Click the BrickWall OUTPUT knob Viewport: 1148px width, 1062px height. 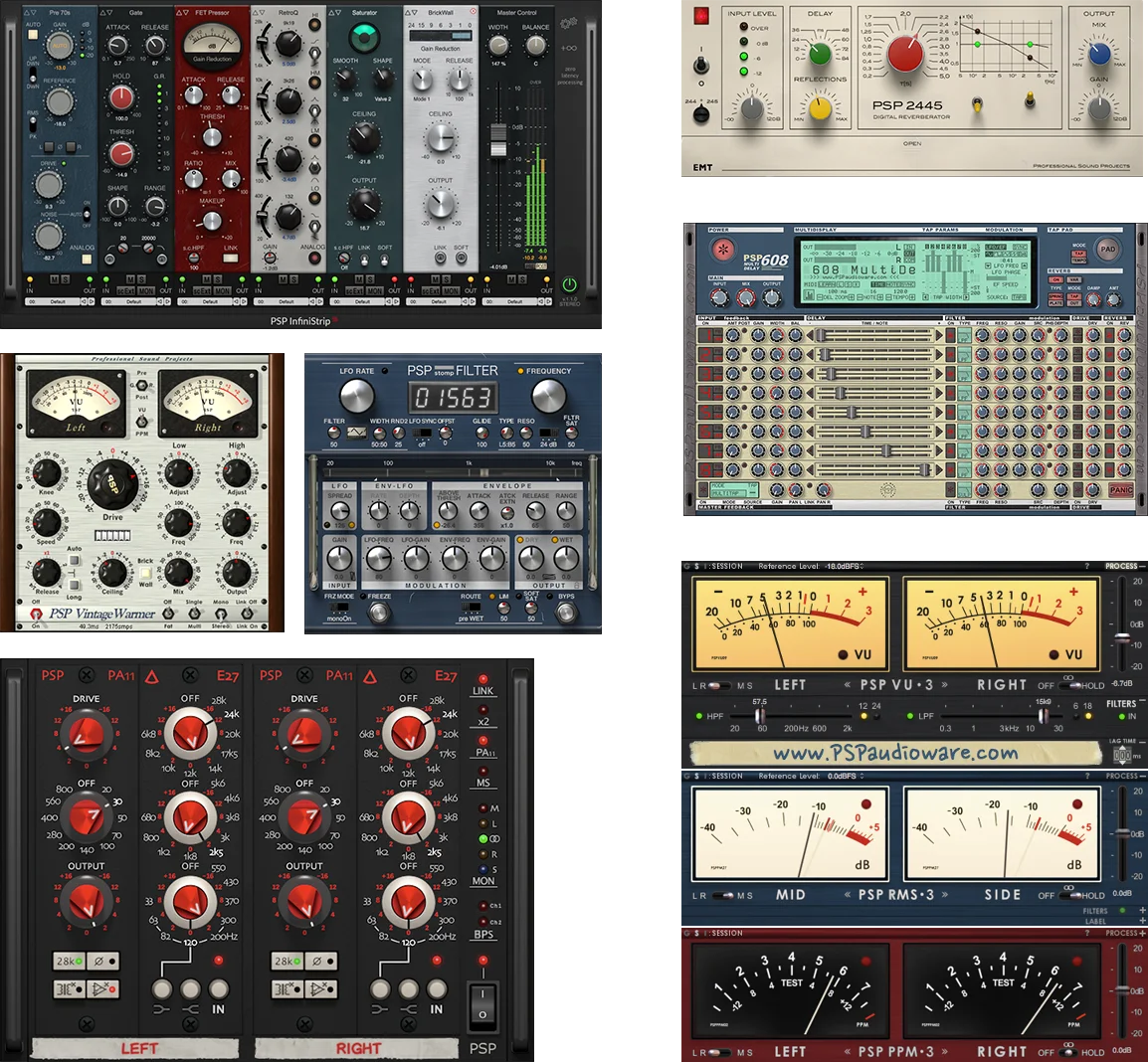[x=440, y=204]
